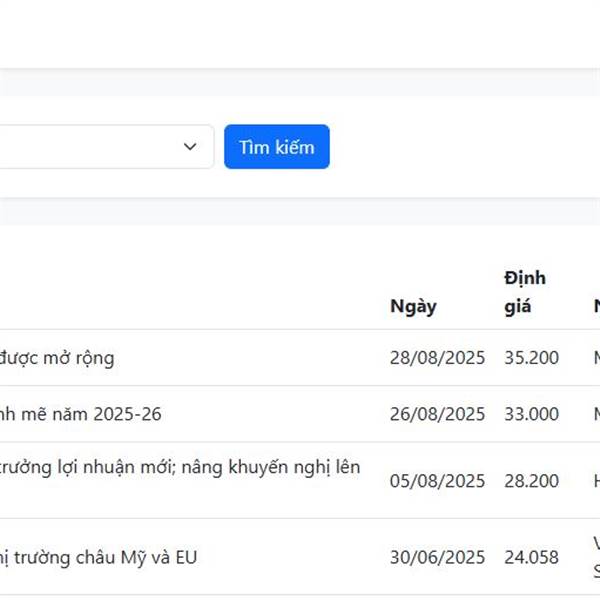The height and width of the screenshot is (600, 600).
Task: Open the report ending in 'được mở rộng'
Action: coord(57,358)
